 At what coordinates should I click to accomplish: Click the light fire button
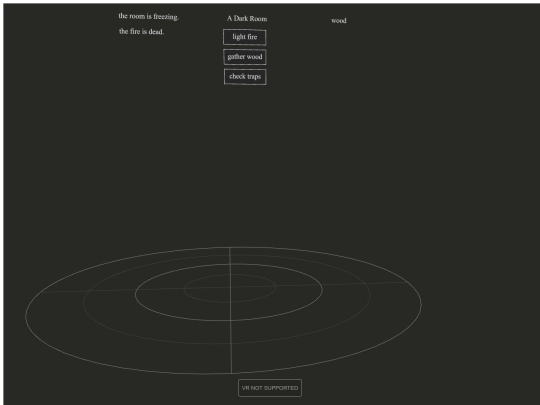point(245,37)
